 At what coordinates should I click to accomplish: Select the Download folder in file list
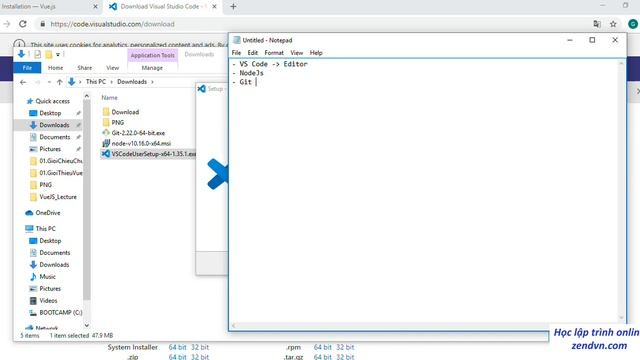click(x=125, y=112)
